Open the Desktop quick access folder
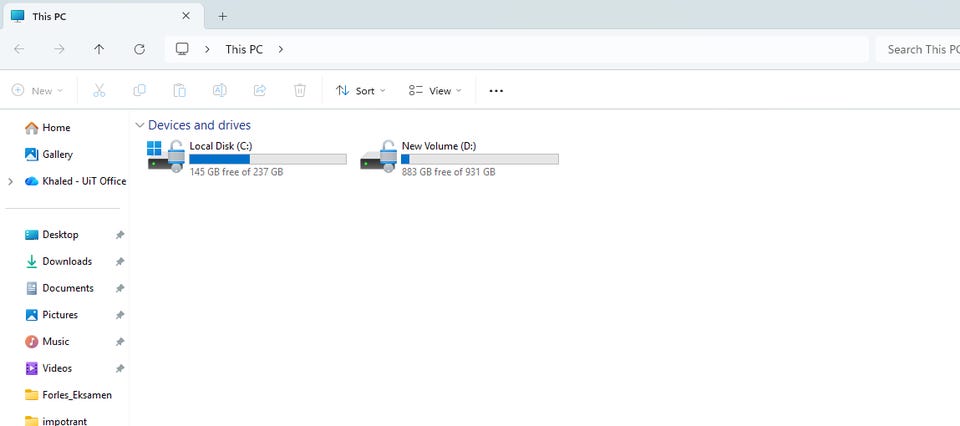Screen dimensions: 960x426 pos(51,234)
